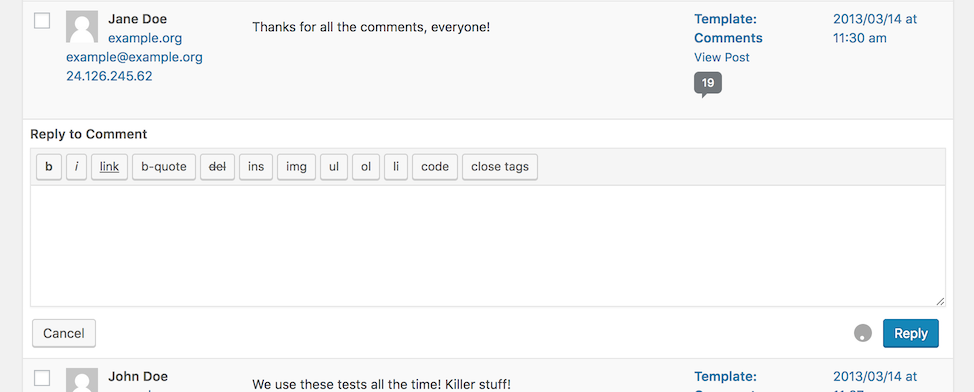Click the del strikethrough quicktag
Image resolution: width=974 pixels, height=392 pixels.
217,167
